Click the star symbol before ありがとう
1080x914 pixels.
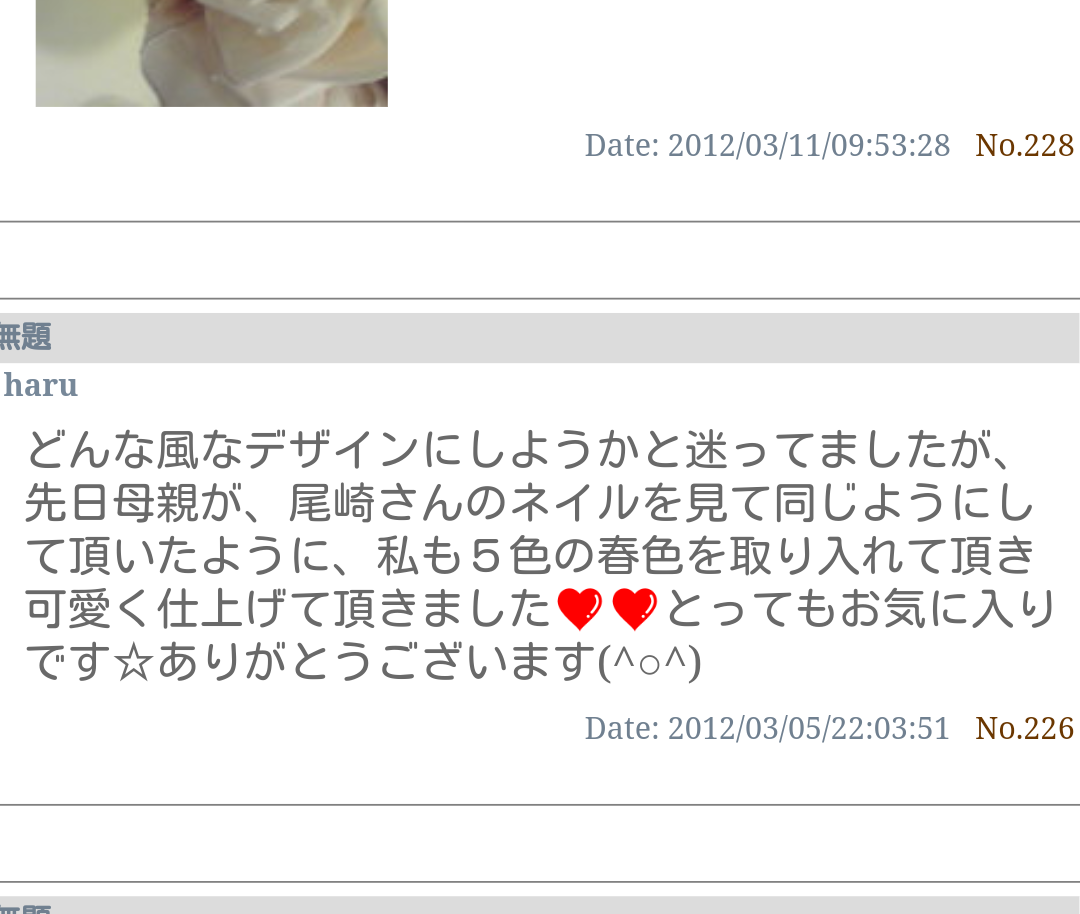click(134, 665)
